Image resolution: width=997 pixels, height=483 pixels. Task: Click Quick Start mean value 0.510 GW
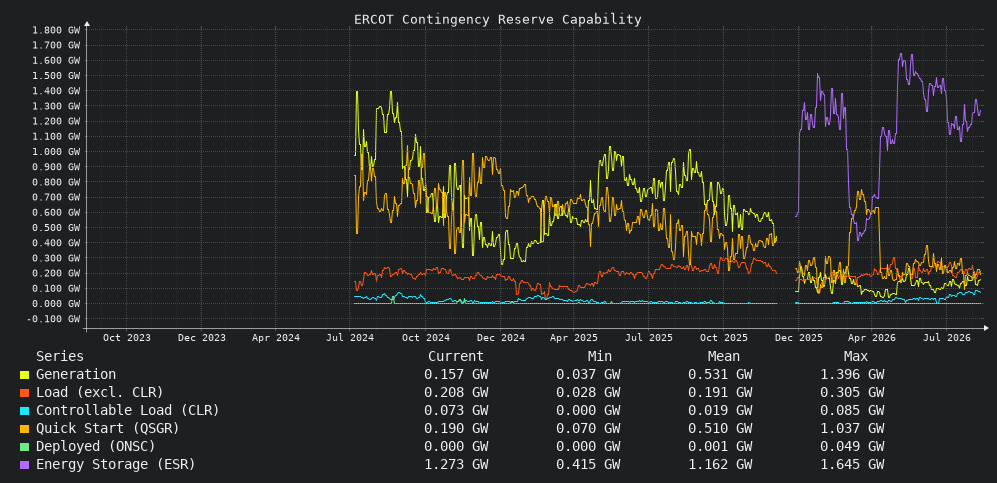coord(720,428)
